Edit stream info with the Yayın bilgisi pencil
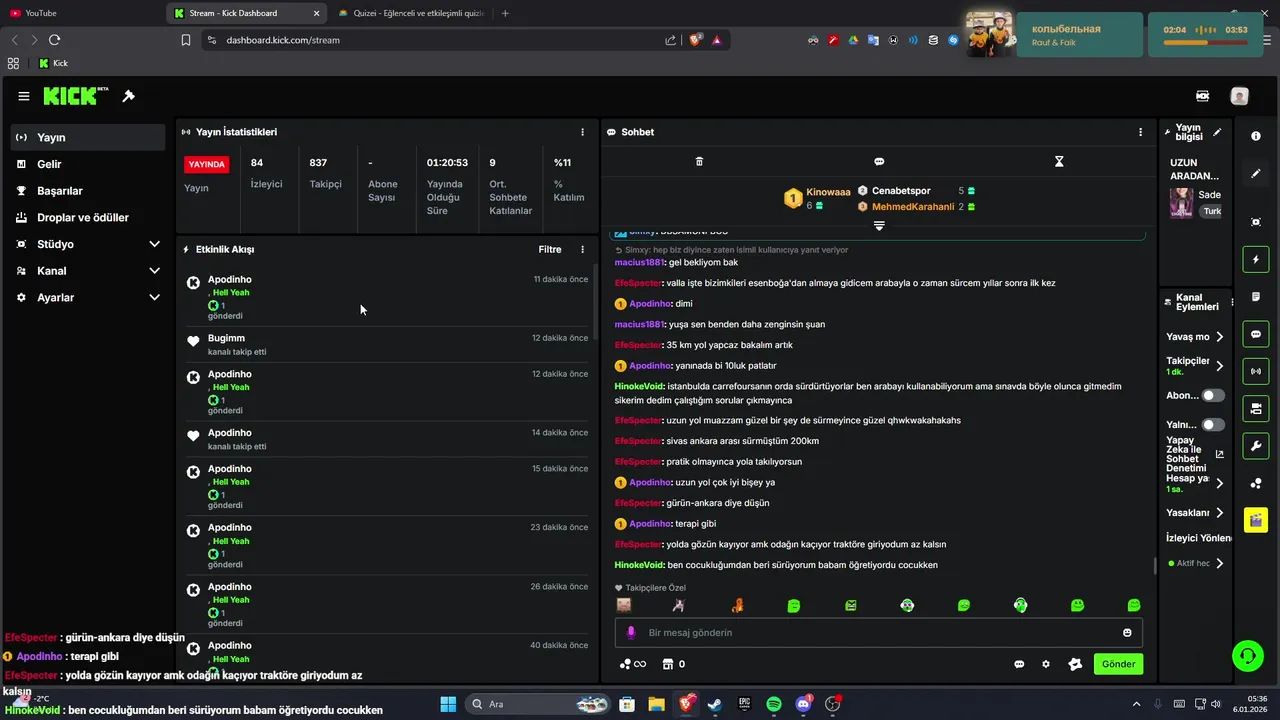The height and width of the screenshot is (720, 1280). click(x=1217, y=131)
